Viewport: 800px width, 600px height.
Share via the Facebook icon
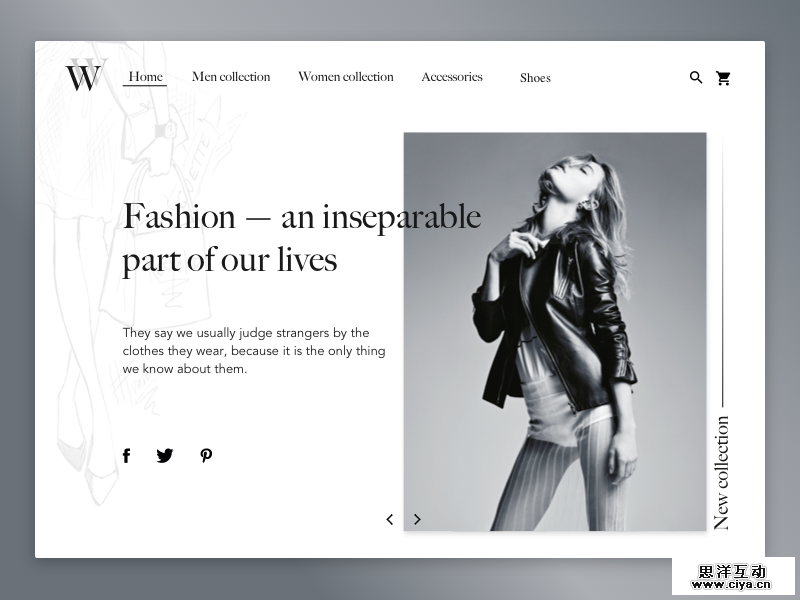point(127,456)
